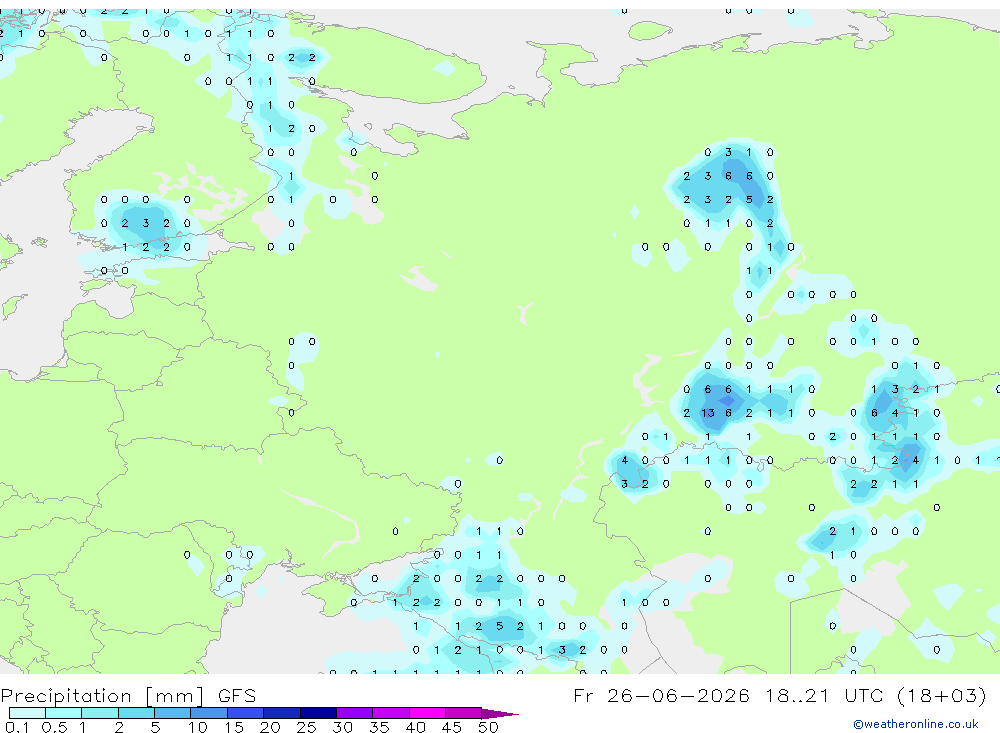This screenshot has height=733, width=1000.
Task: Pick the 20 to 25 legend color swatch
Action: (x=282, y=713)
